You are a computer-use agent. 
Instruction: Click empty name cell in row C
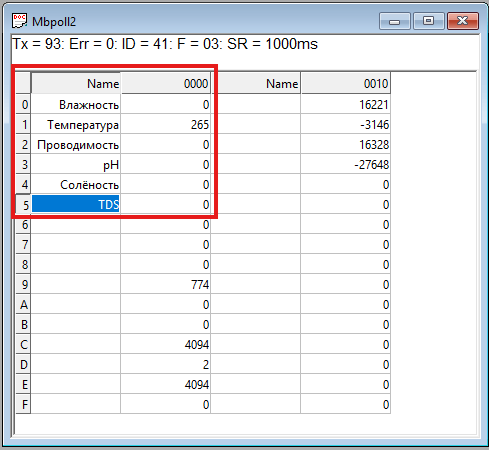[76, 344]
